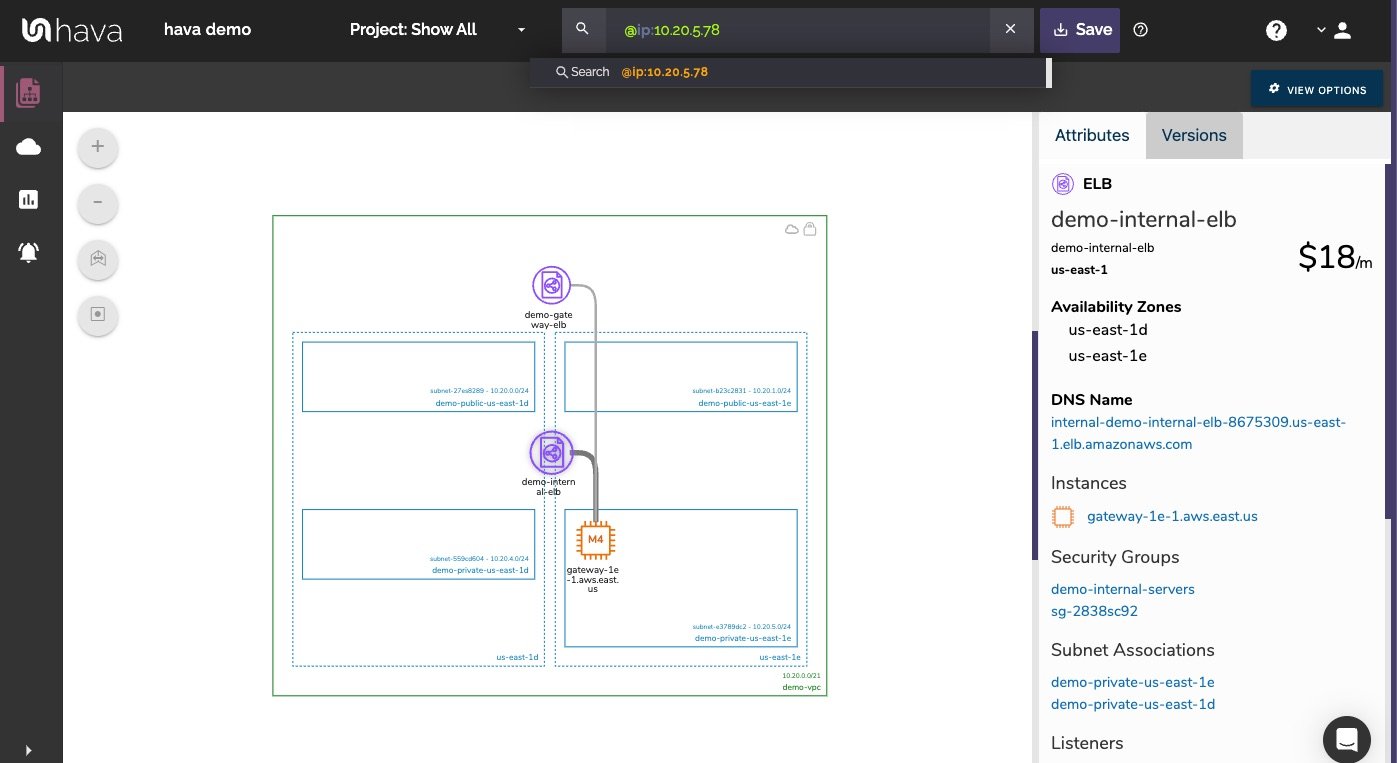Screen dimensions: 1397x763
Task: Open the demo-private-us-east-1e subnet association link
Action: [1132, 682]
